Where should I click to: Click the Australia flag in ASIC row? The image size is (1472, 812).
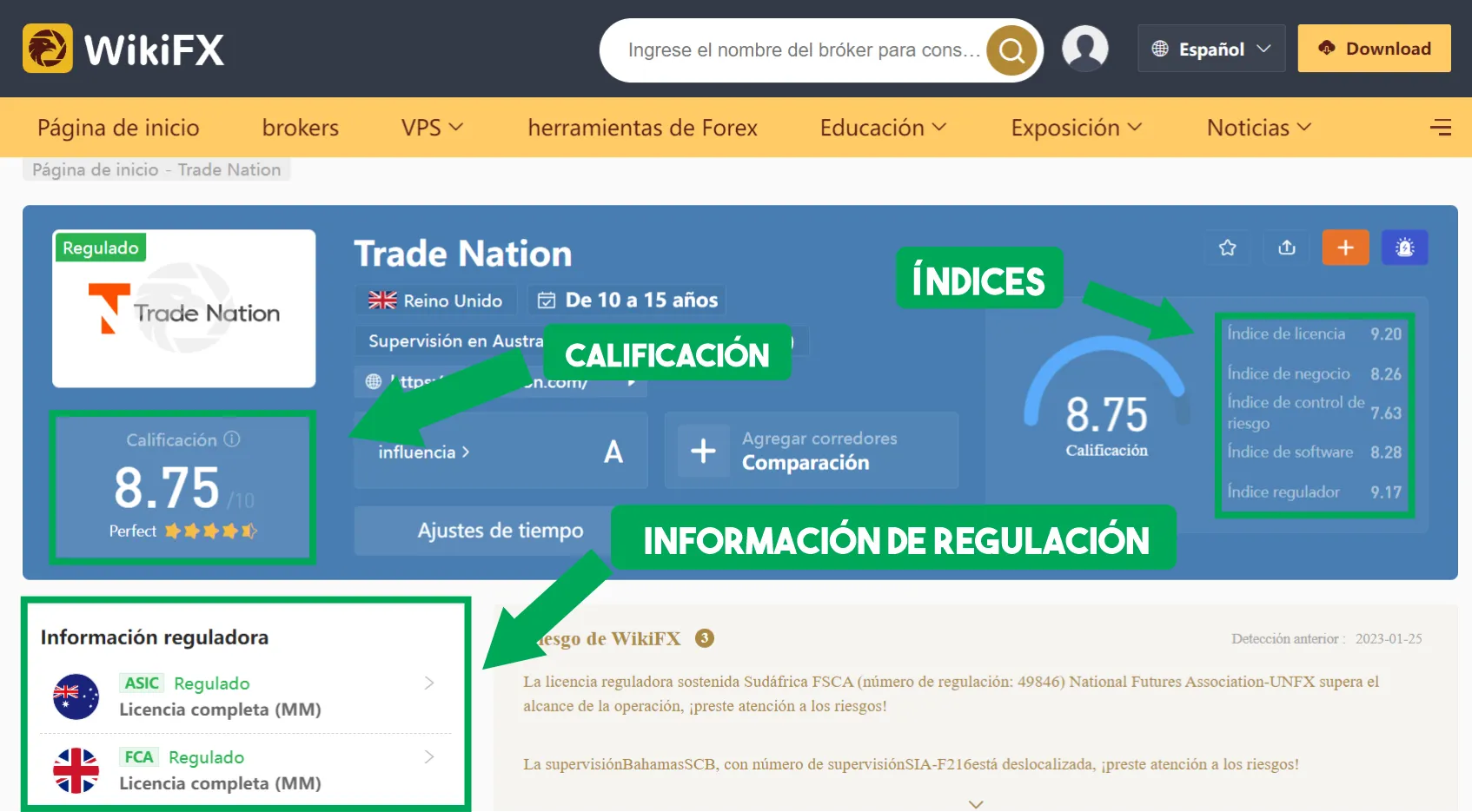click(76, 696)
